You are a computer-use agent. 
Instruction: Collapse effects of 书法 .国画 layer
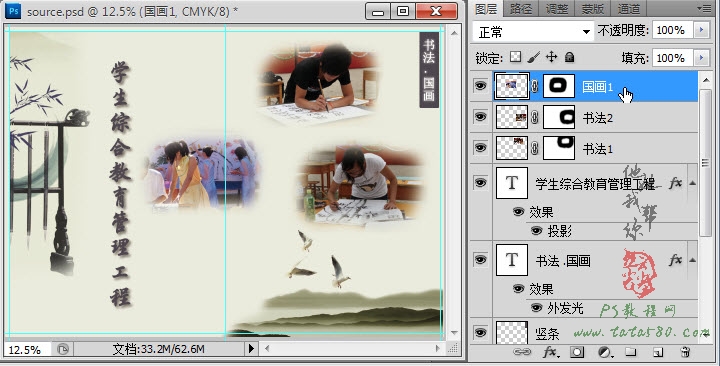tap(692, 260)
